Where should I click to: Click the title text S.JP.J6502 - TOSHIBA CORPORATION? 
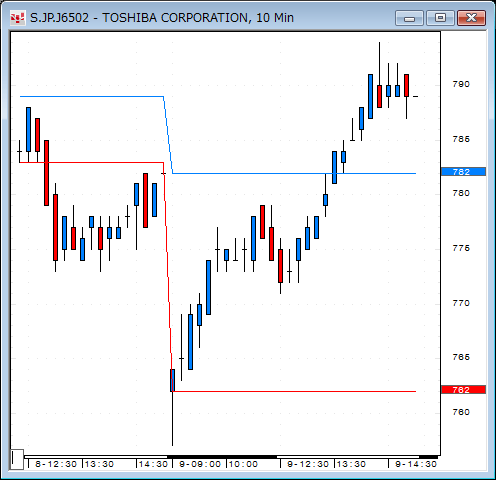click(x=139, y=18)
